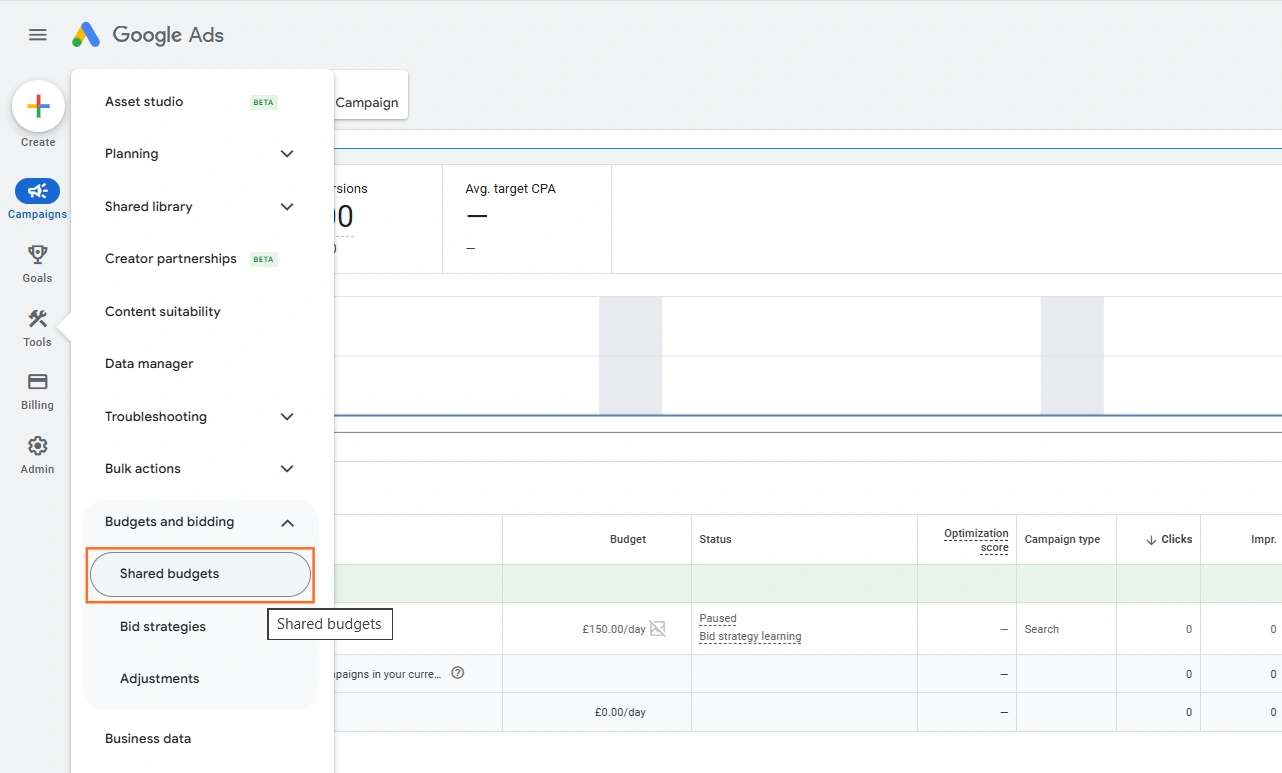1282x773 pixels.
Task: Open the Tools wrench section
Action: click(x=38, y=328)
